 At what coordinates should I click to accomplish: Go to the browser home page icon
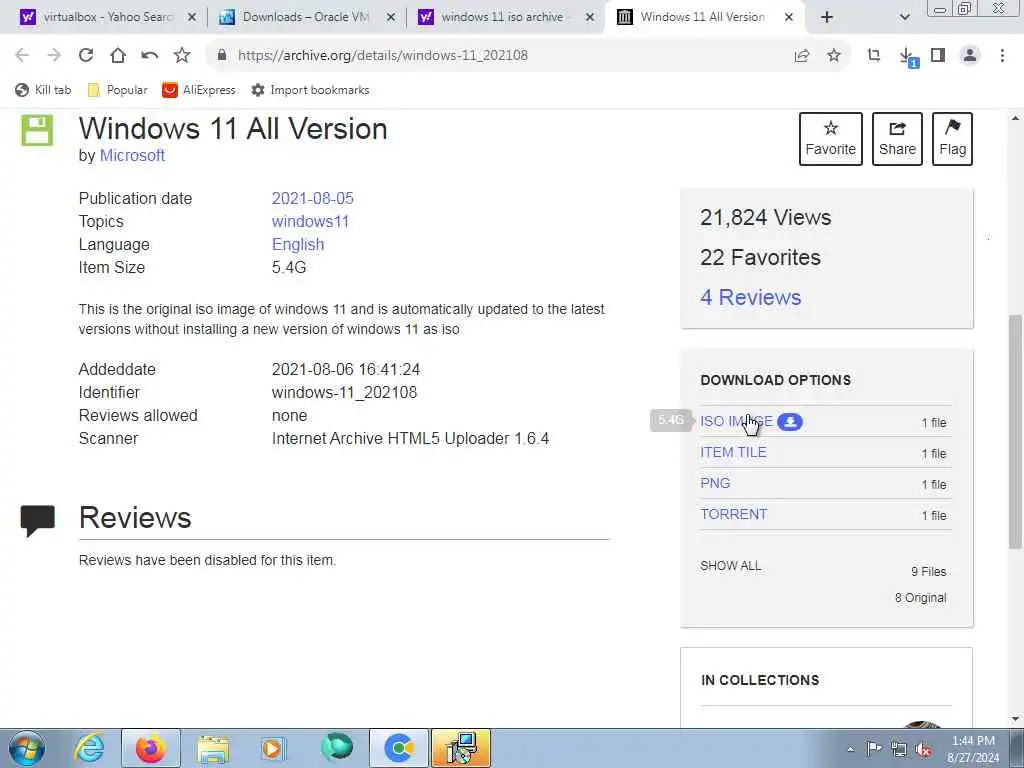pyautogui.click(x=118, y=56)
